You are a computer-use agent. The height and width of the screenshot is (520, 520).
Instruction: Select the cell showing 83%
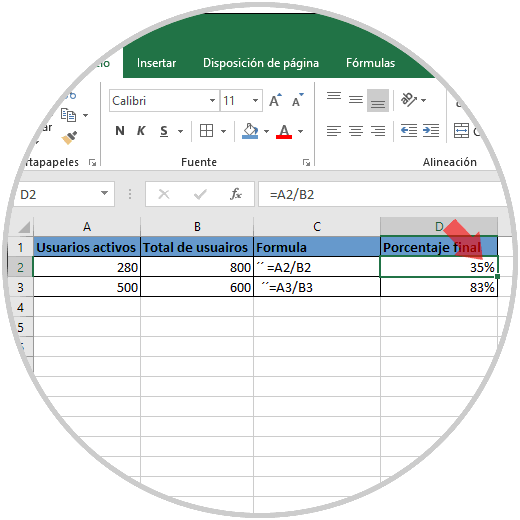point(439,287)
